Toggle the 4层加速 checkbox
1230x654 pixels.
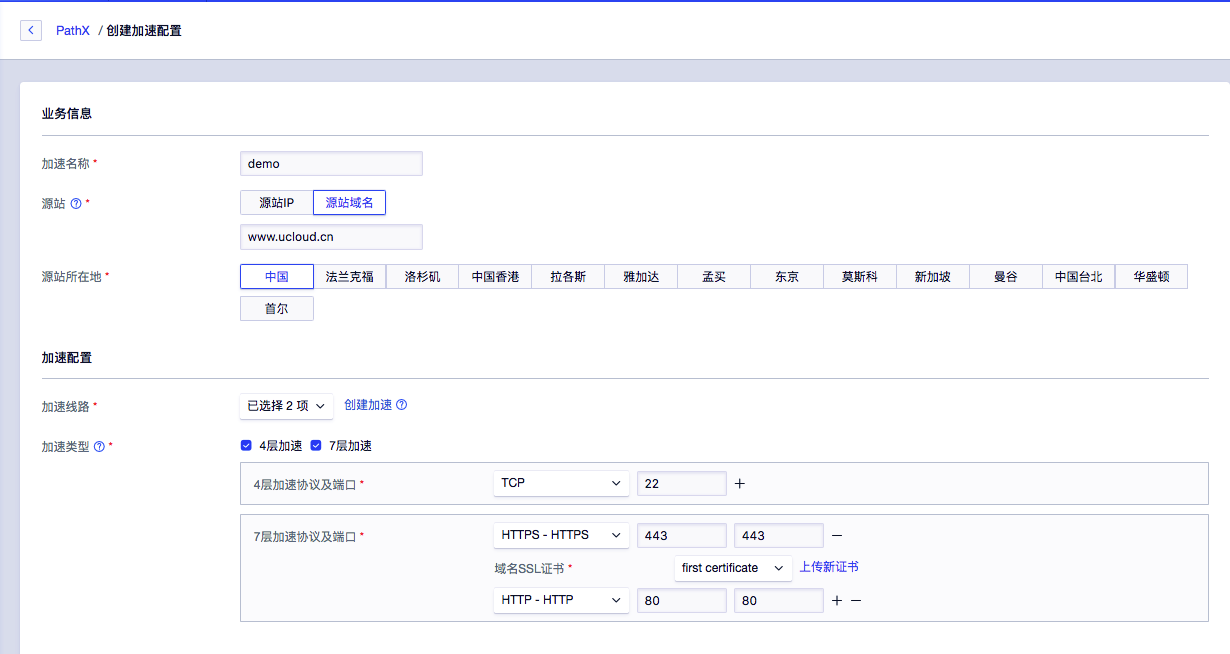click(246, 445)
